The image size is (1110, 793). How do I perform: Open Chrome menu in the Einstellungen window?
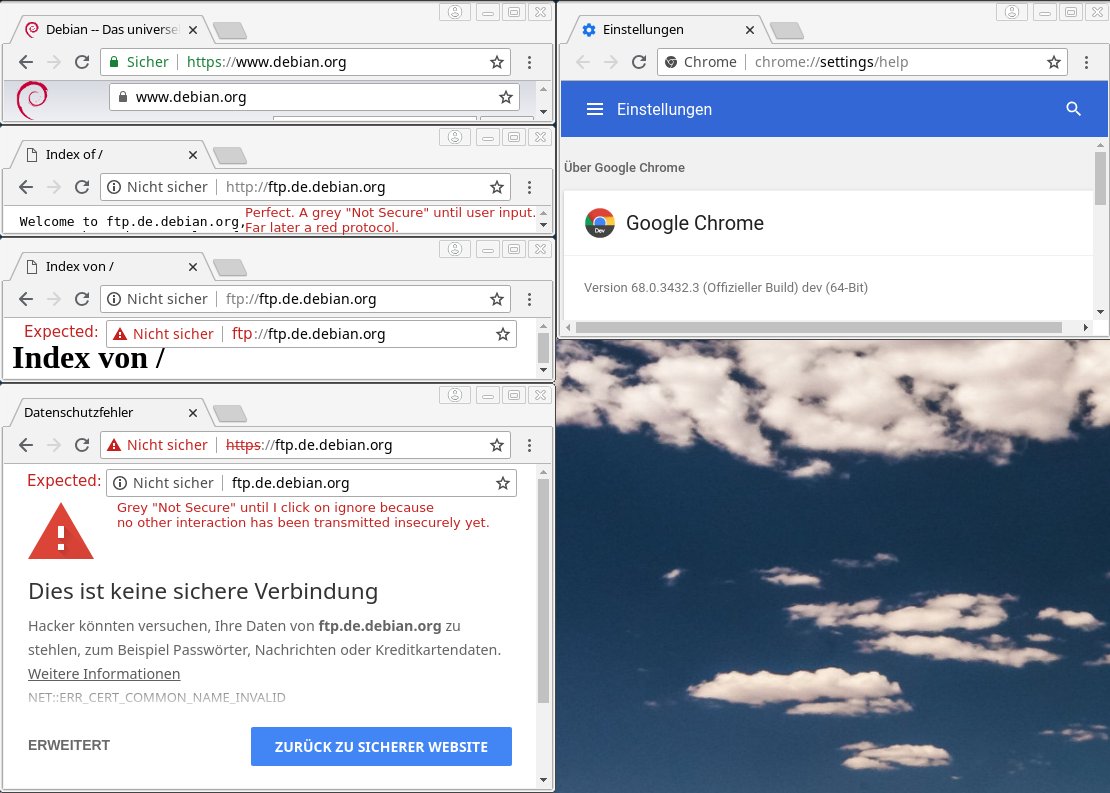tap(1087, 62)
